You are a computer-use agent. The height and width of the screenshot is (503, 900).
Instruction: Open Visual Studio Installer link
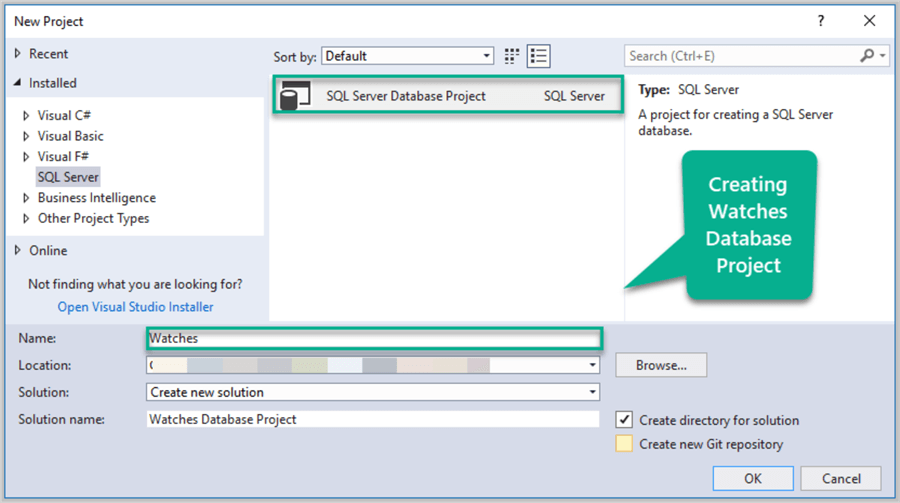(135, 307)
